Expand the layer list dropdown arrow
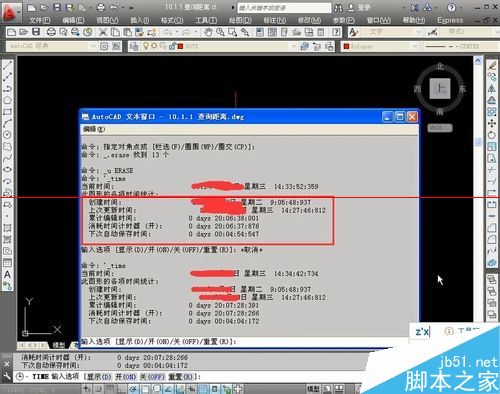 tap(293, 46)
